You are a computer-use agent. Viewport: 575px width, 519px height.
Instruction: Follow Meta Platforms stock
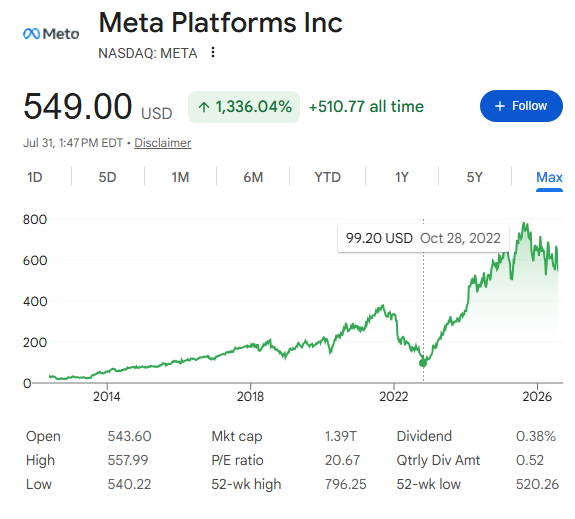click(521, 106)
